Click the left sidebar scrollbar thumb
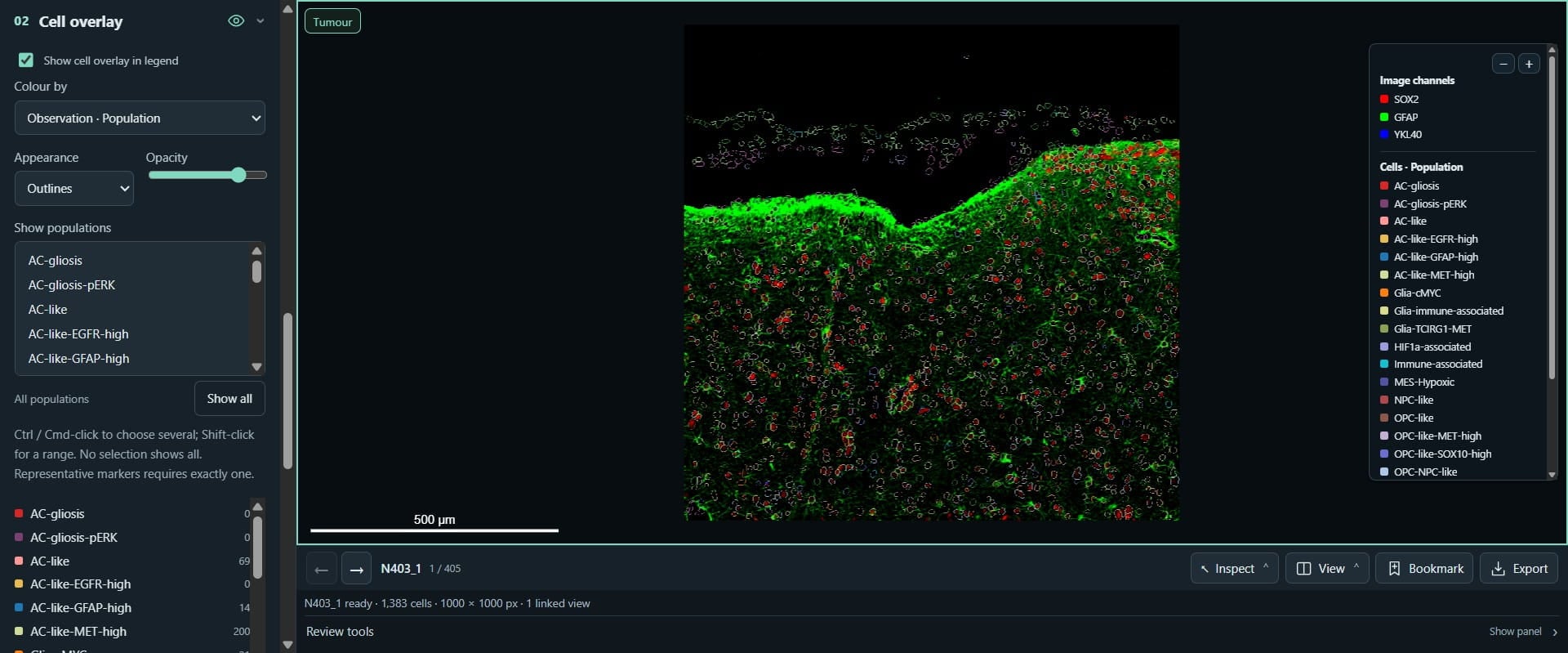Screen dimensions: 1568x653 click(287, 391)
